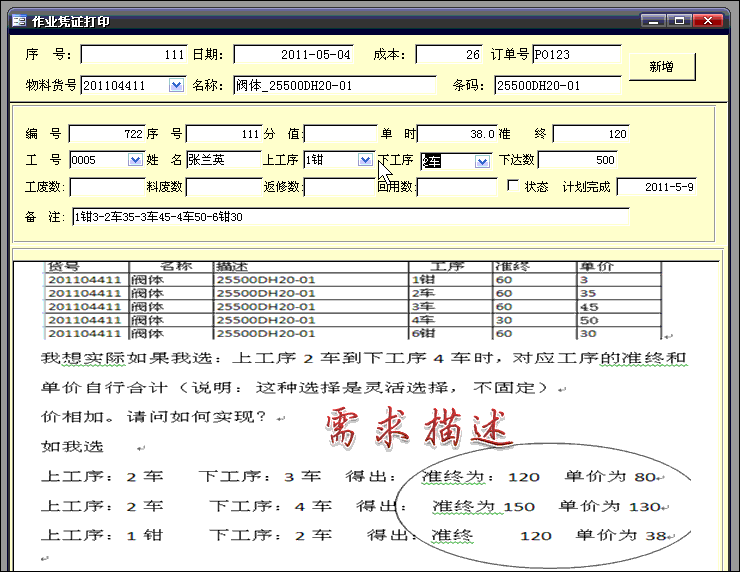Click the 成本 field showing 26
This screenshot has width=740, height=572.
pyautogui.click(x=449, y=55)
